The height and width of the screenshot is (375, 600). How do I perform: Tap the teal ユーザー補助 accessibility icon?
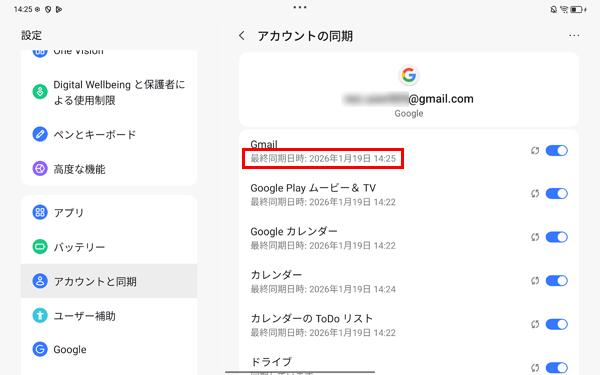[x=40, y=316]
